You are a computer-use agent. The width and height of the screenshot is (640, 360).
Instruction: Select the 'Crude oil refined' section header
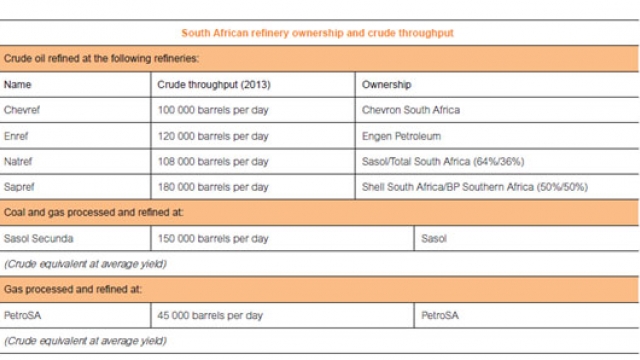[x=319, y=59]
